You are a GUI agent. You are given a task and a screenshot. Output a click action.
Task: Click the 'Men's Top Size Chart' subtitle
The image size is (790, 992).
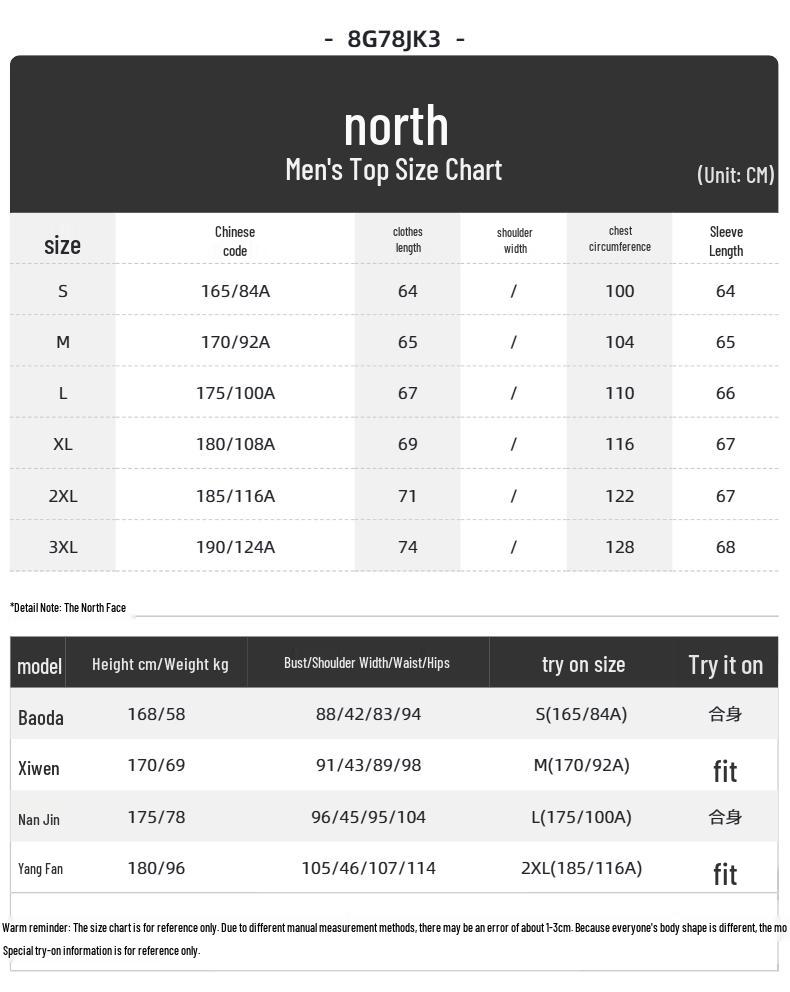point(393,170)
